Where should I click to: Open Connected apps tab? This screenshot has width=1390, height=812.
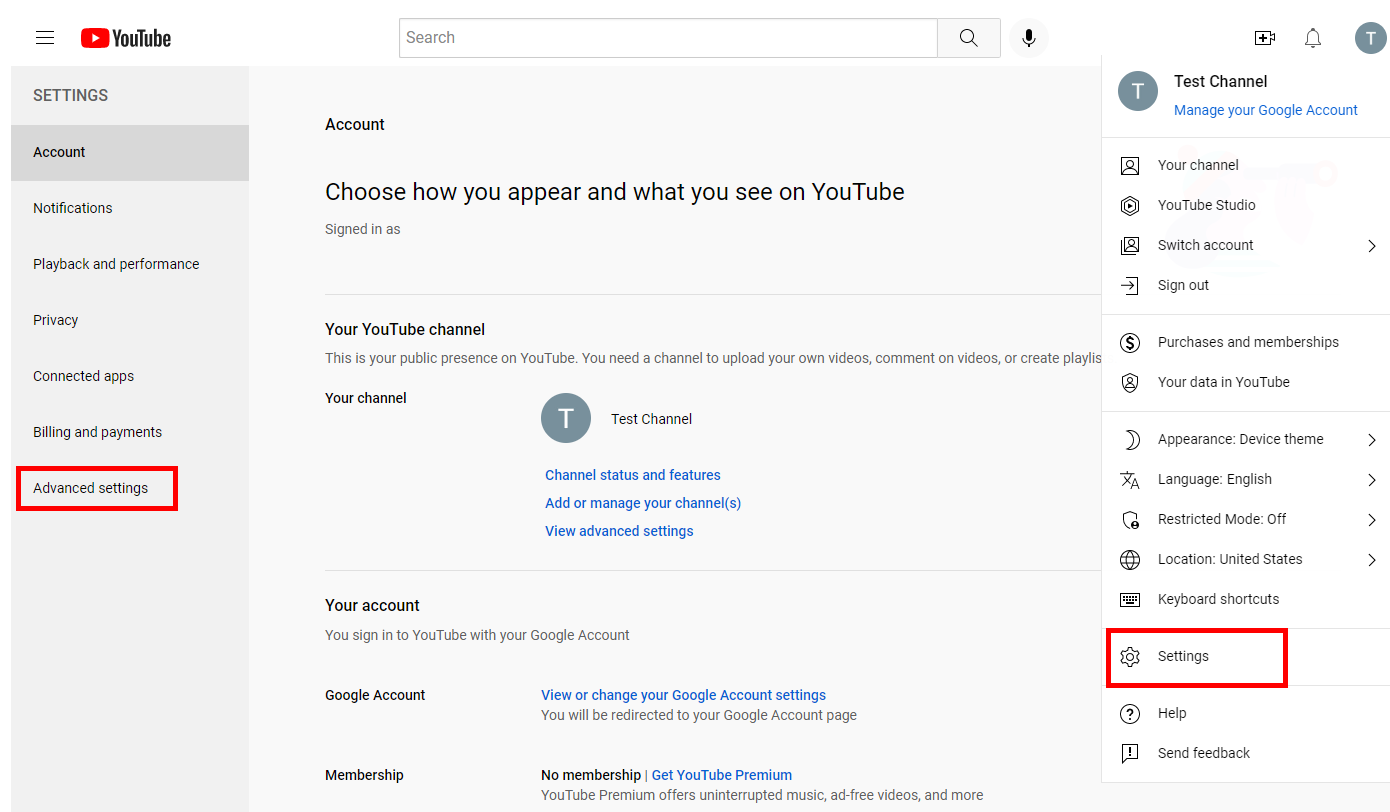(130, 376)
